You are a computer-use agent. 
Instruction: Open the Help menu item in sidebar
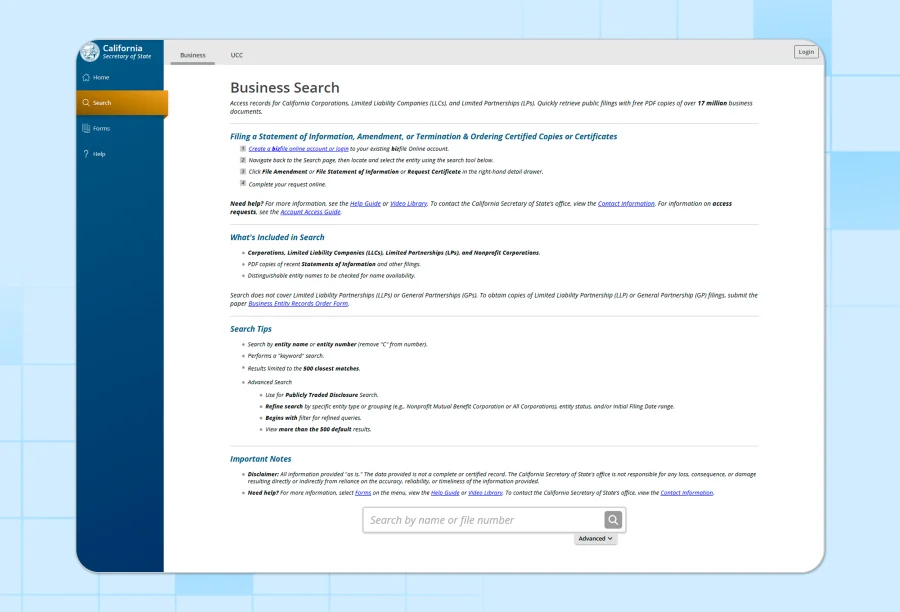[x=99, y=154]
